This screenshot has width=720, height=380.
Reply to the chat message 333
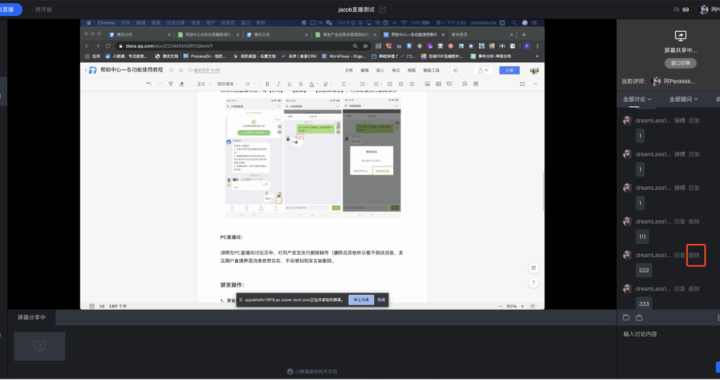[x=680, y=289]
